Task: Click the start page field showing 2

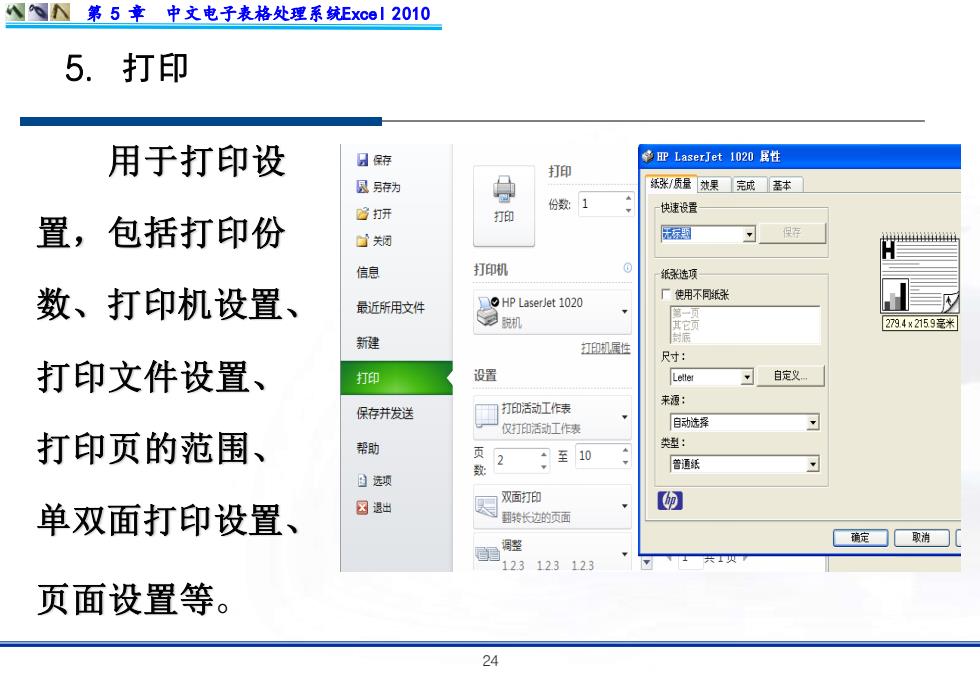Action: [516, 461]
